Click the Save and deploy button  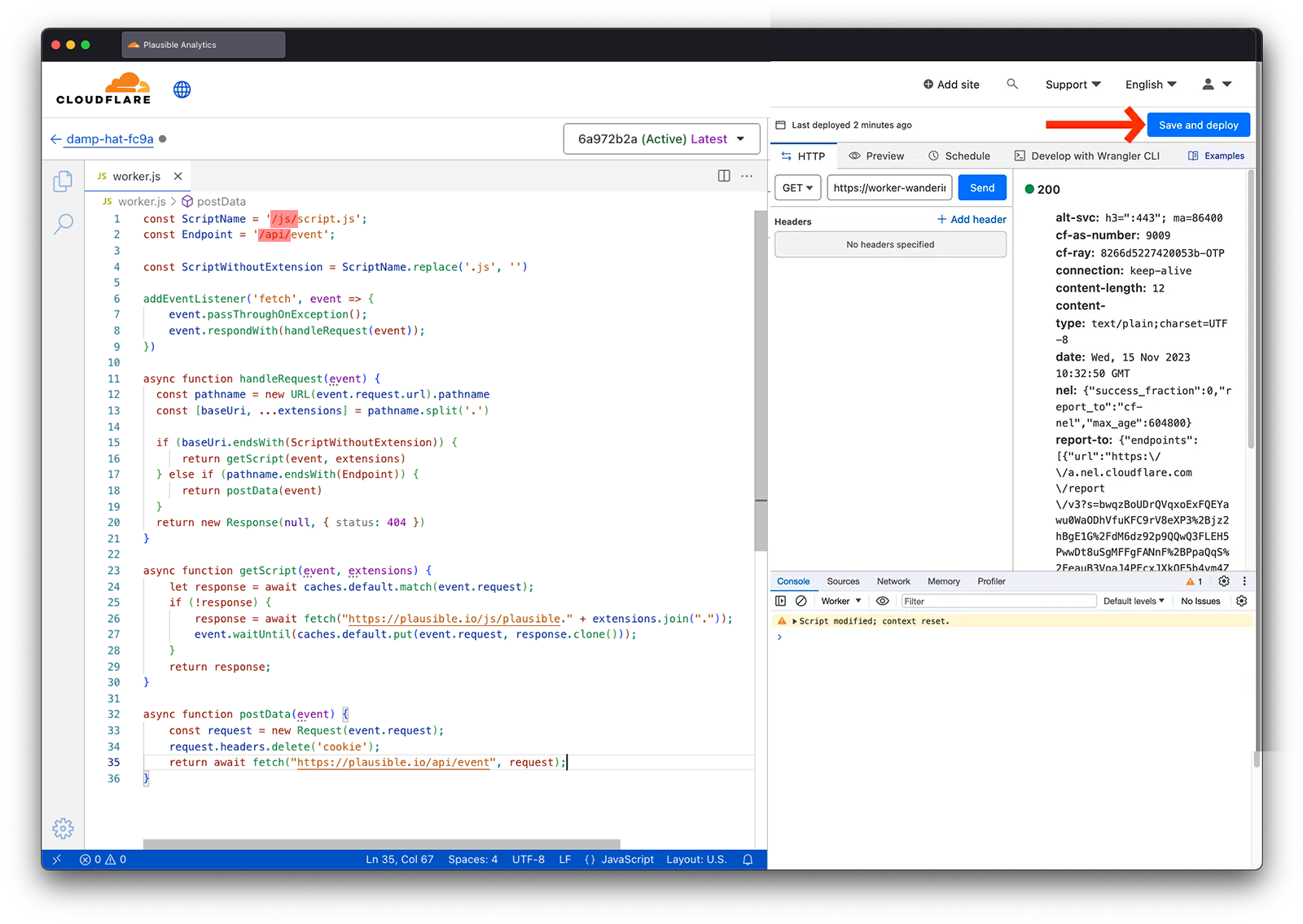(x=1198, y=125)
